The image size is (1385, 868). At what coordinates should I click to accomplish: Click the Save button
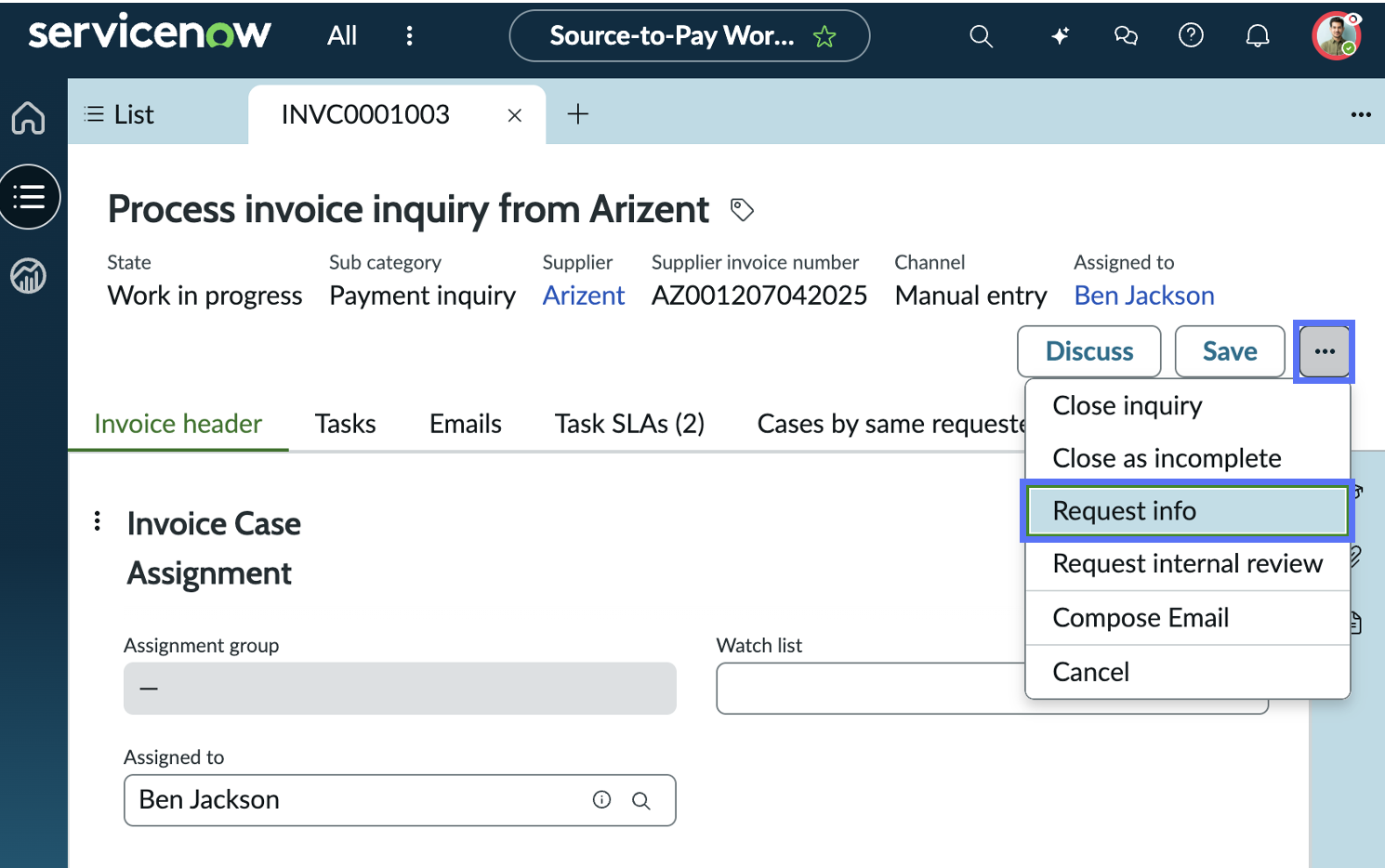(x=1230, y=351)
